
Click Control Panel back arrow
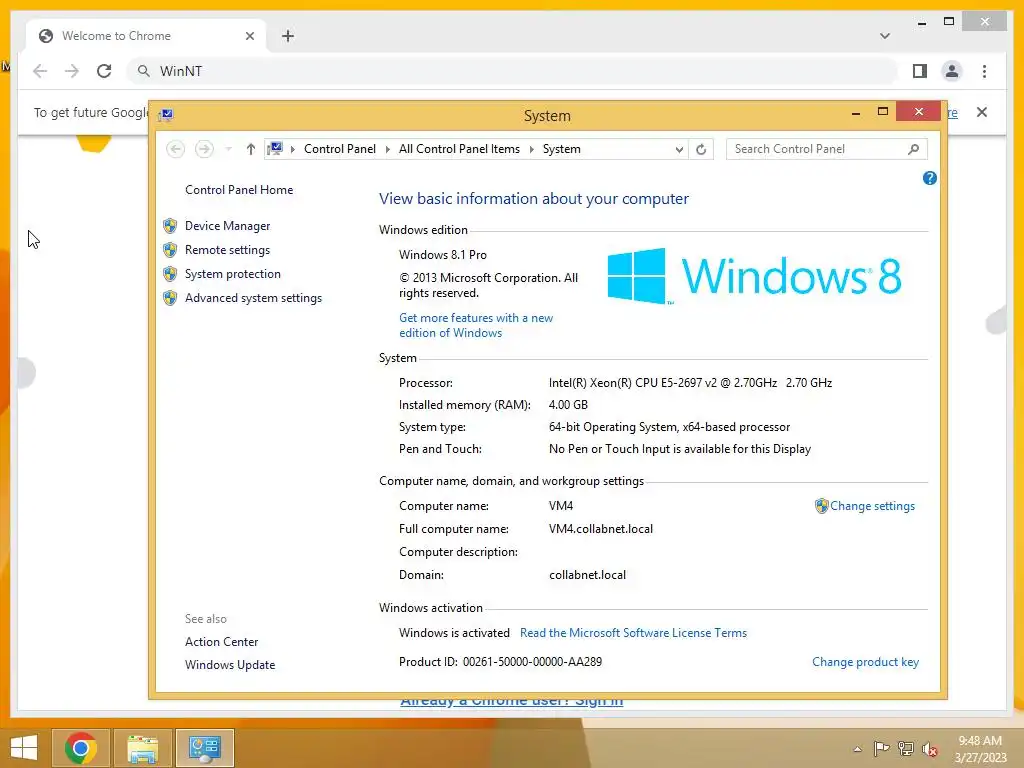point(175,150)
